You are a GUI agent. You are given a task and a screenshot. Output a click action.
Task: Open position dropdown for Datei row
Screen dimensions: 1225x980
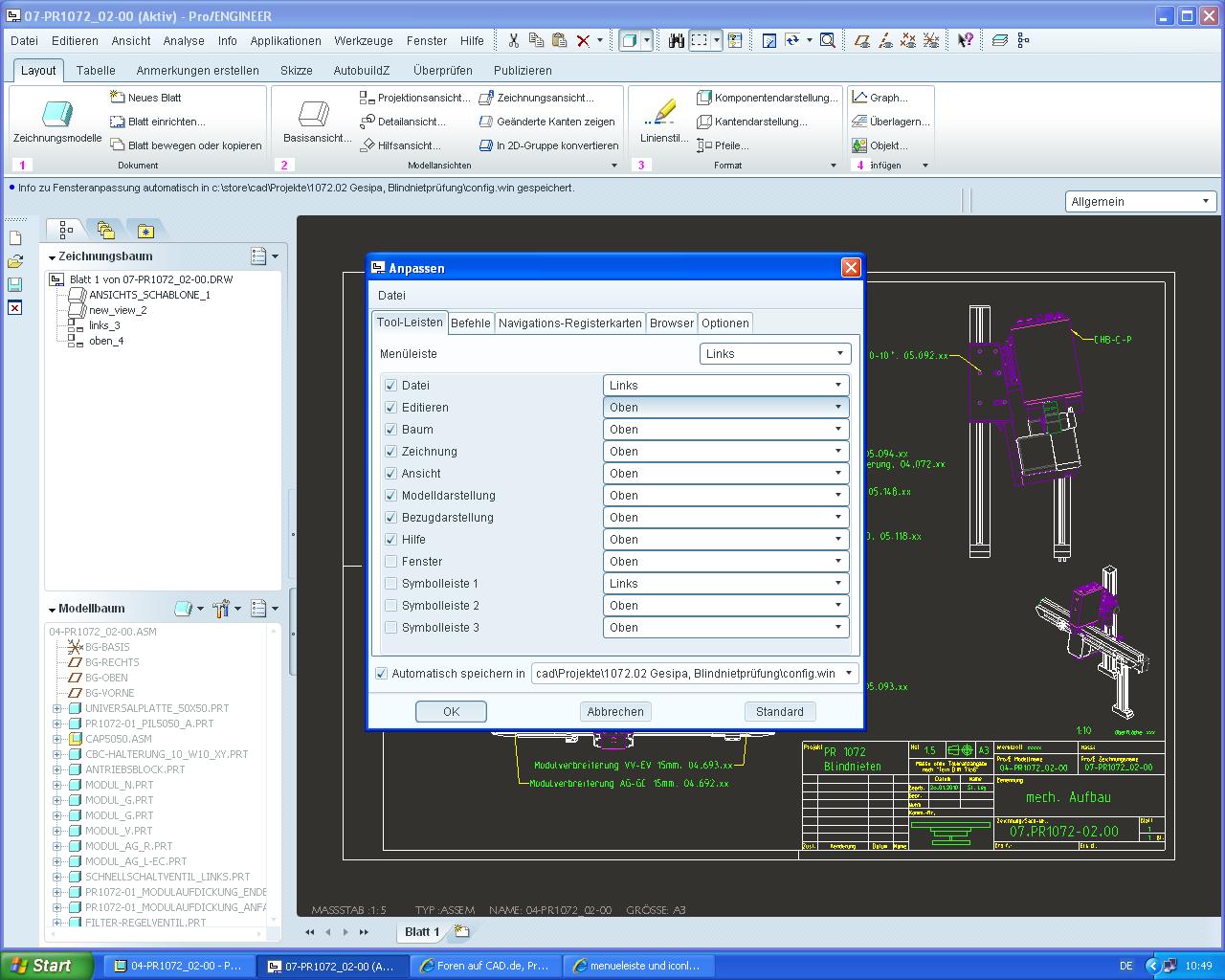click(725, 385)
